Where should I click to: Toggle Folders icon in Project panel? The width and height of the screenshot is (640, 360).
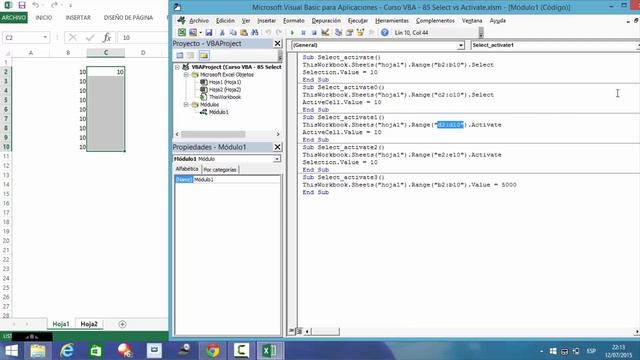click(x=204, y=56)
